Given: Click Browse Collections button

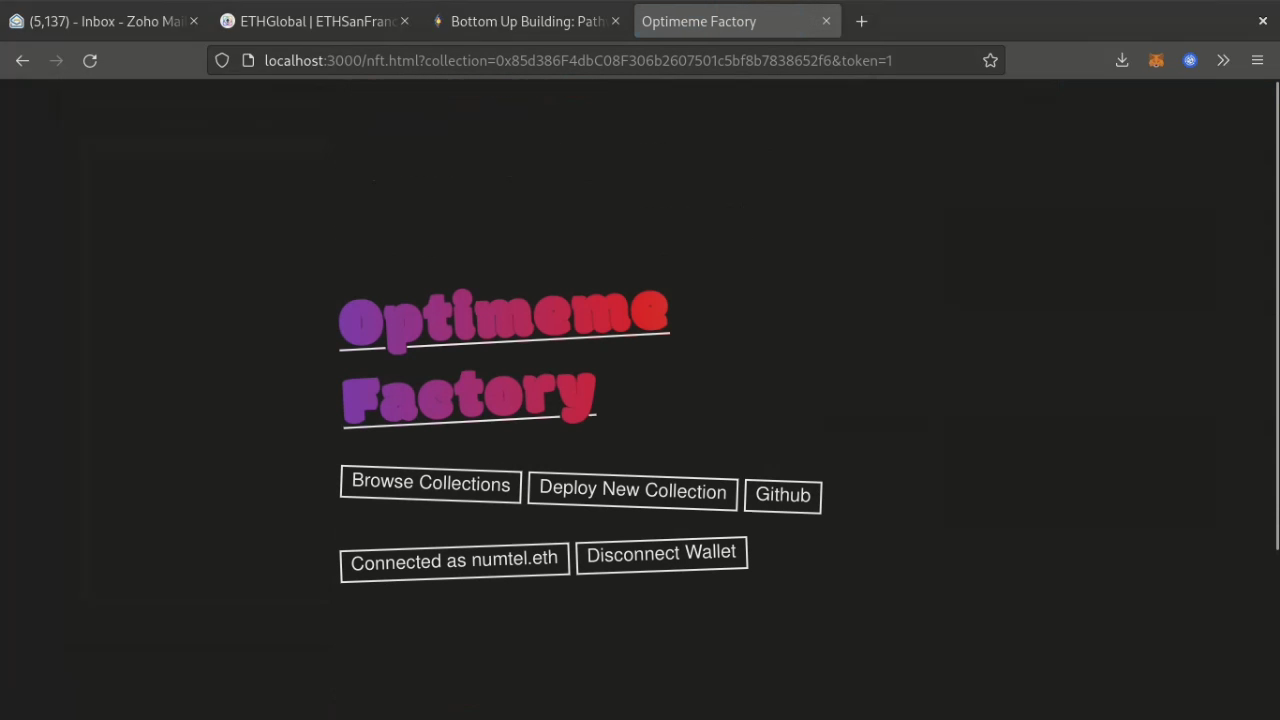Looking at the screenshot, I should [431, 483].
